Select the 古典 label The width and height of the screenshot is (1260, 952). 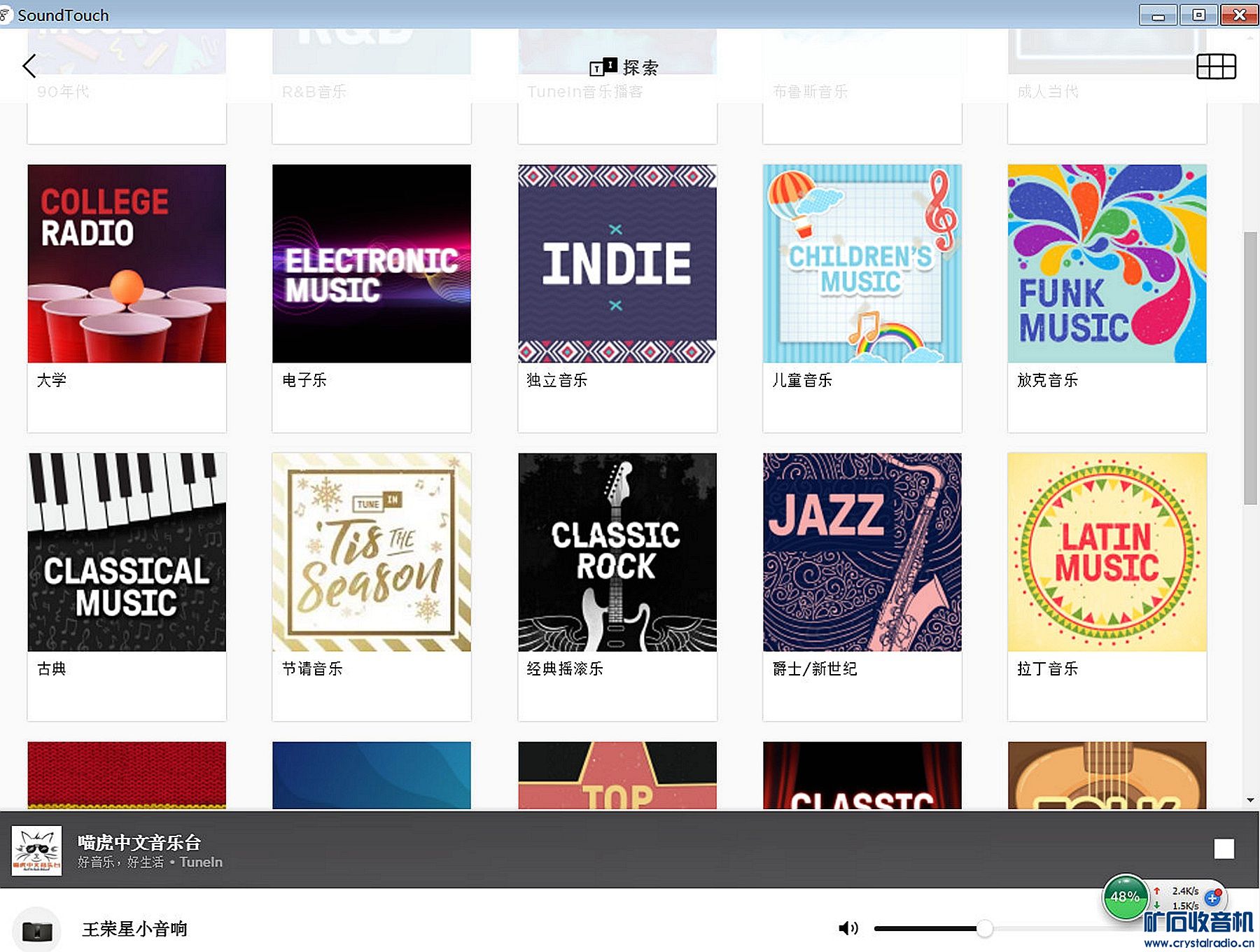point(52,668)
